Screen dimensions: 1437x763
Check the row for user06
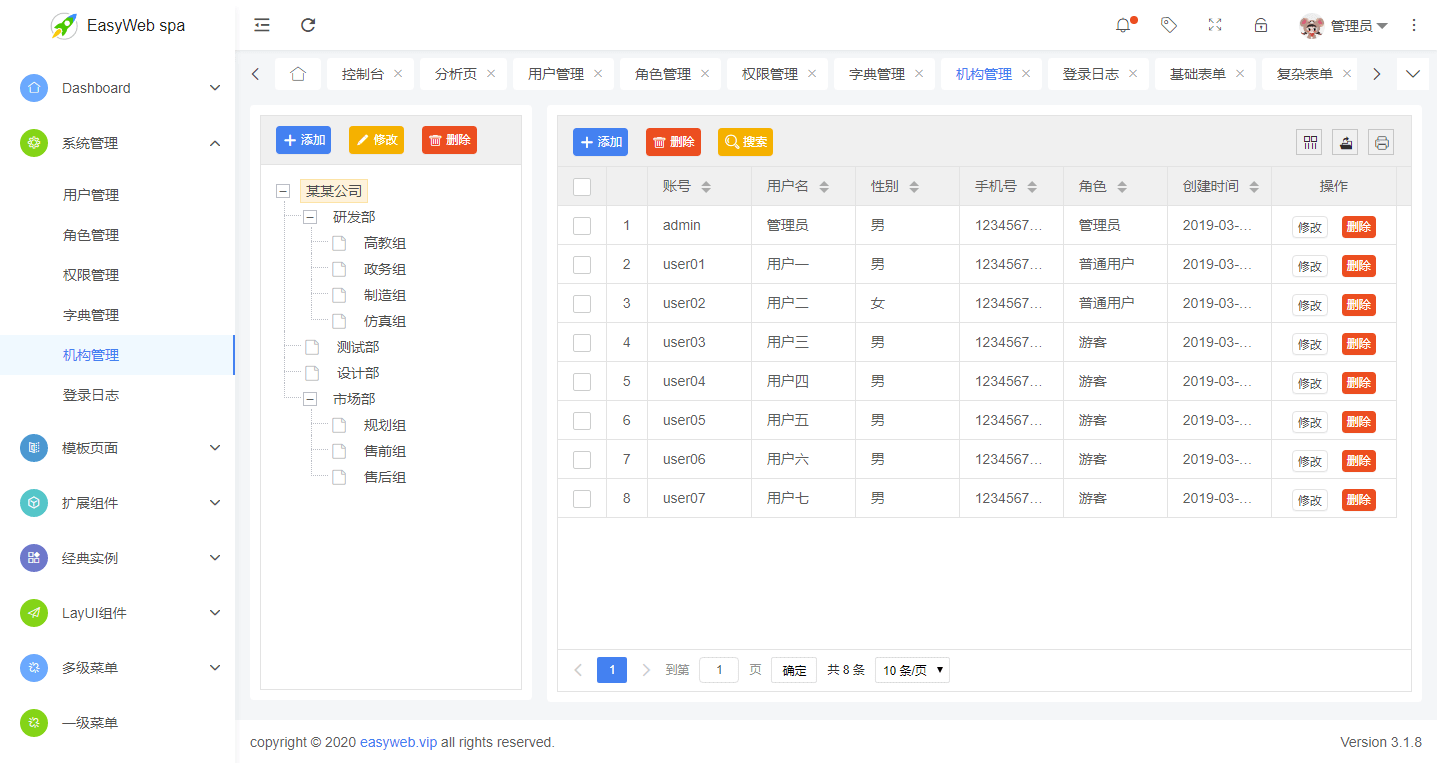coord(582,460)
